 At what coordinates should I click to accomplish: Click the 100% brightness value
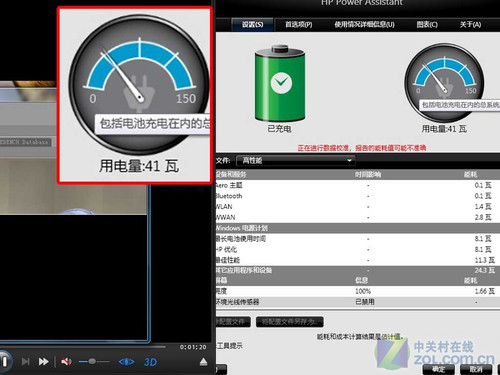click(363, 291)
